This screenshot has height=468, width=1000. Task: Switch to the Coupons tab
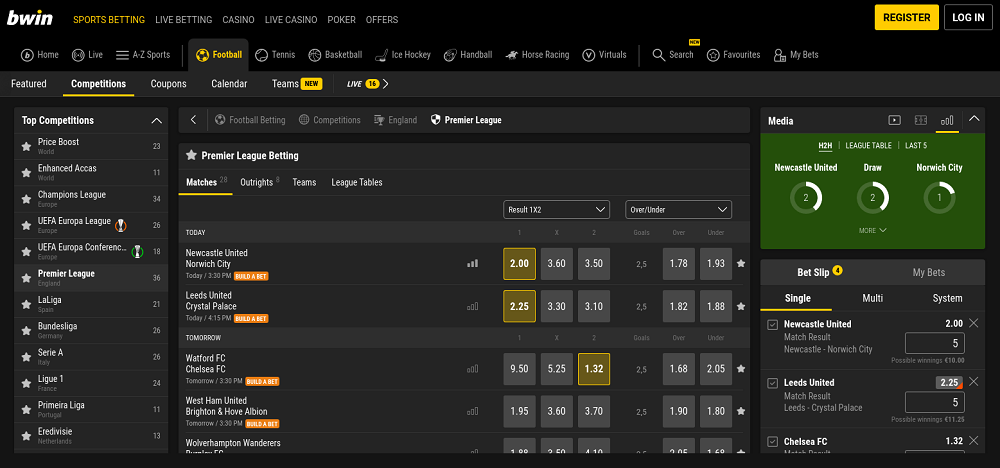pyautogui.click(x=168, y=84)
